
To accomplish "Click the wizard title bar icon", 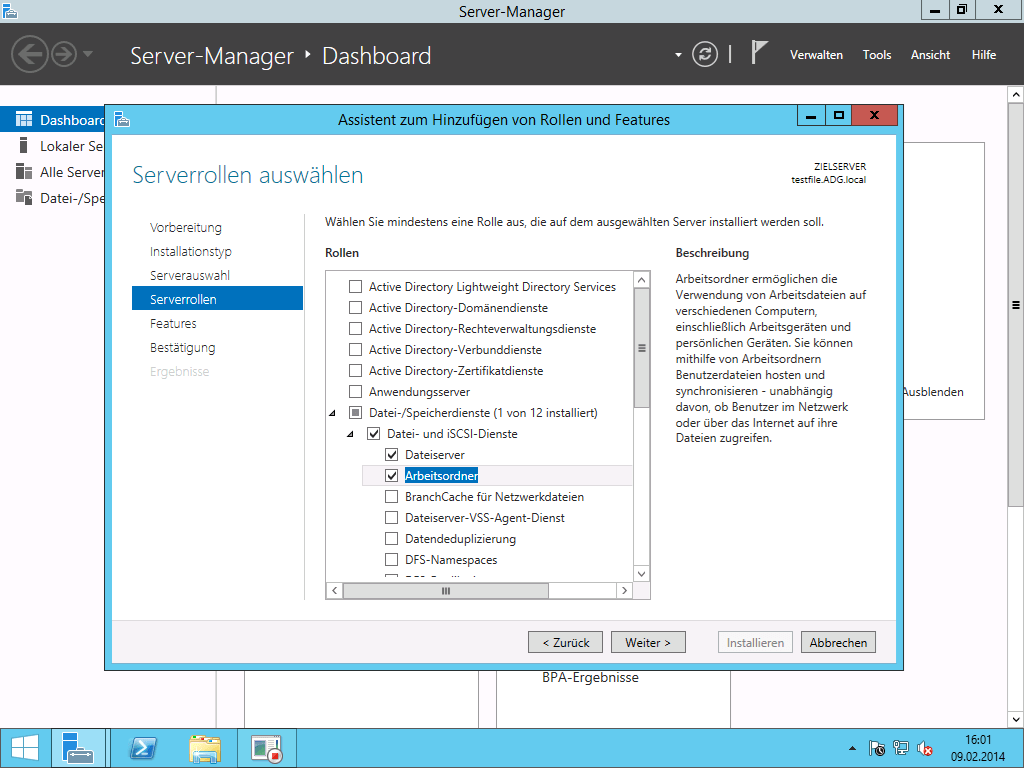I will pos(122,119).
